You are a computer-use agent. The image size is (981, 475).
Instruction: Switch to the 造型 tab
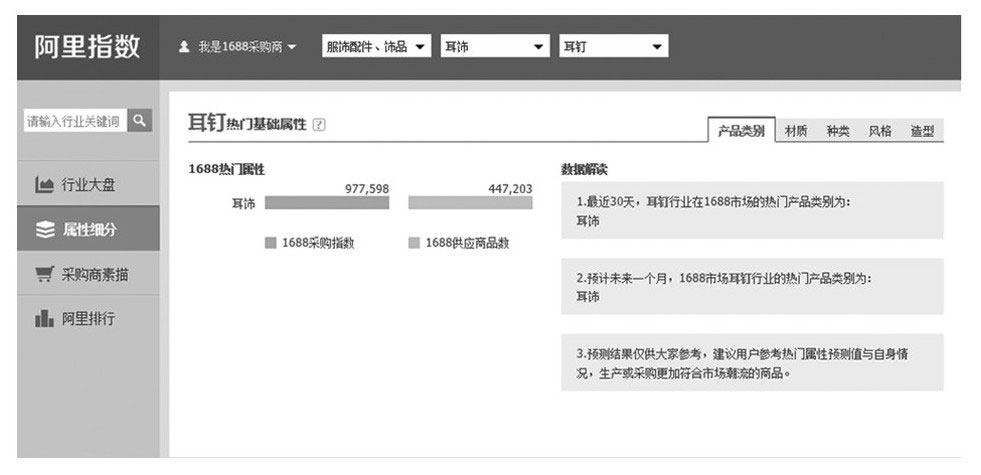pyautogui.click(x=922, y=131)
